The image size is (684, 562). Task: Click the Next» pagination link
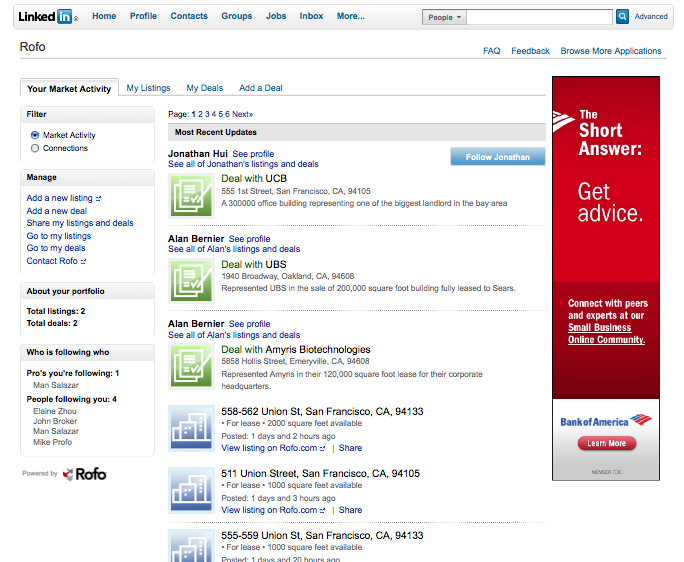coord(243,114)
